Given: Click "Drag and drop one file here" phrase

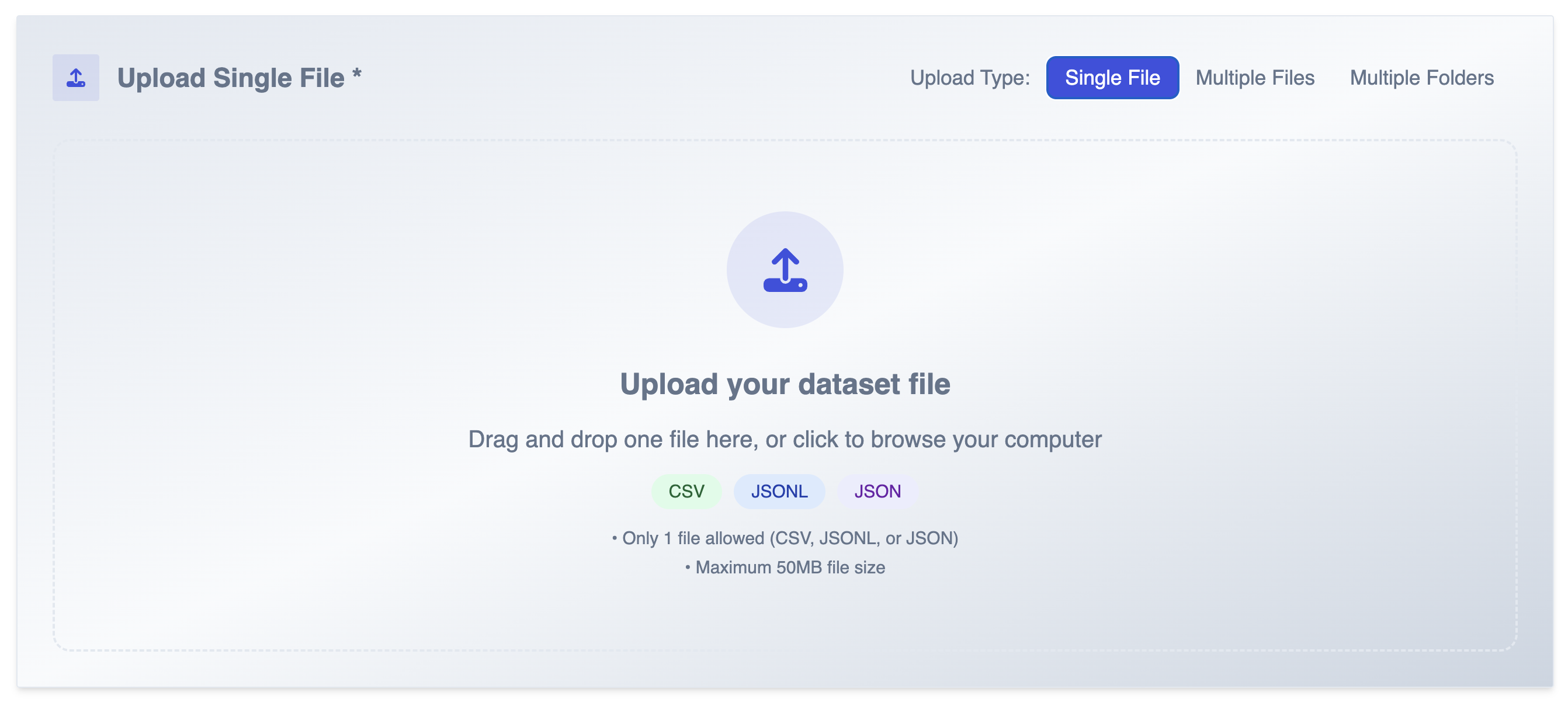Looking at the screenshot, I should pos(612,439).
